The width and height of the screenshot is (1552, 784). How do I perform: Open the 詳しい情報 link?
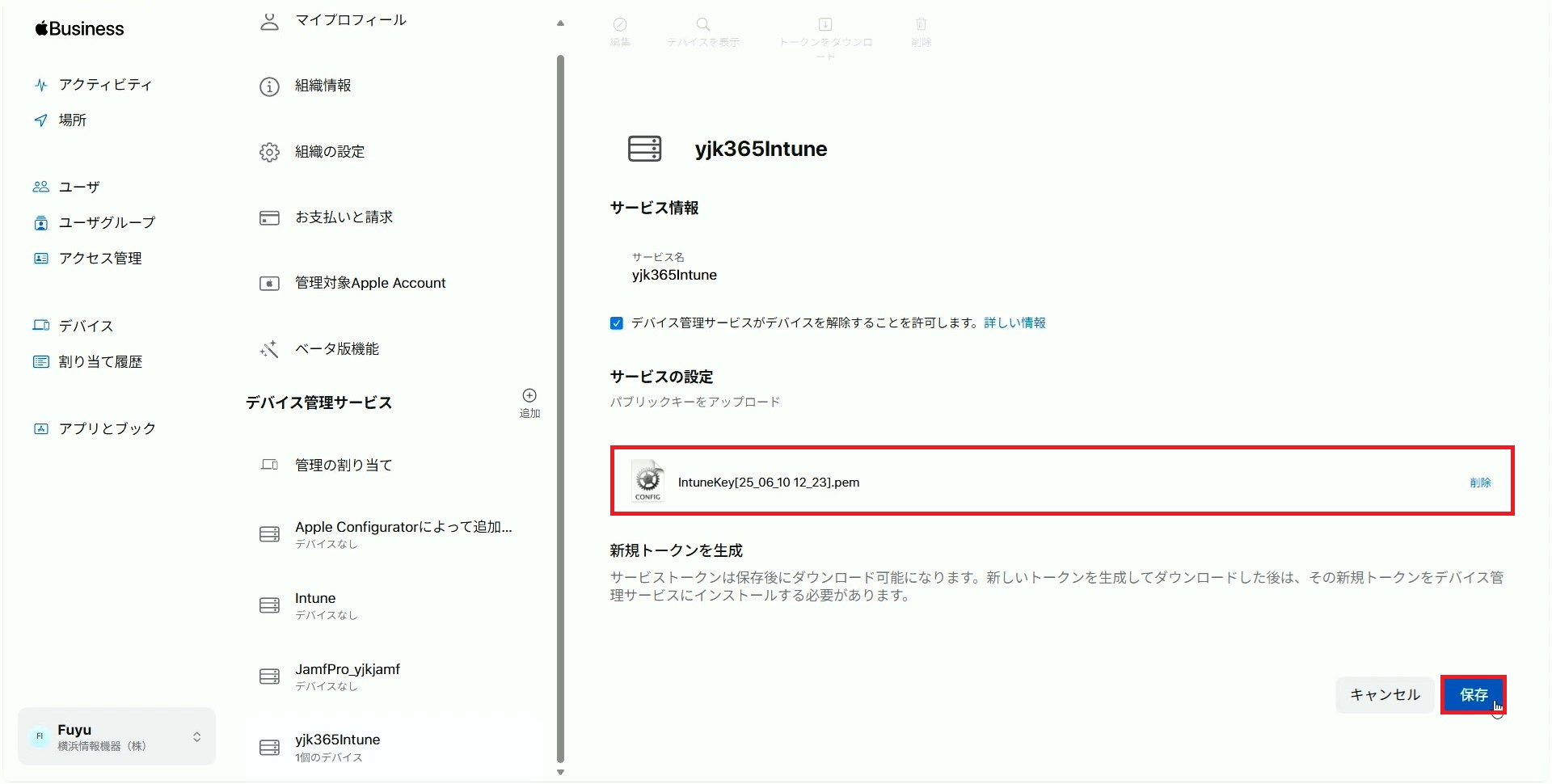click(1014, 323)
